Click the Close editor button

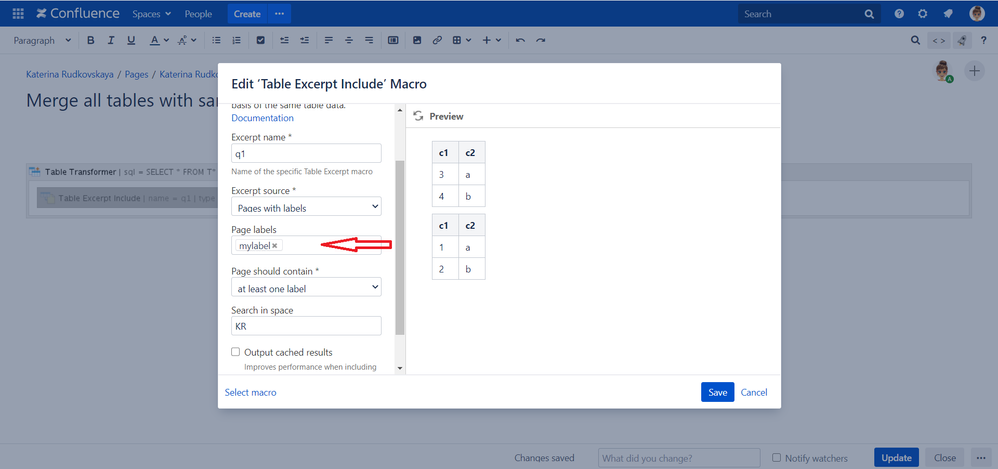945,458
